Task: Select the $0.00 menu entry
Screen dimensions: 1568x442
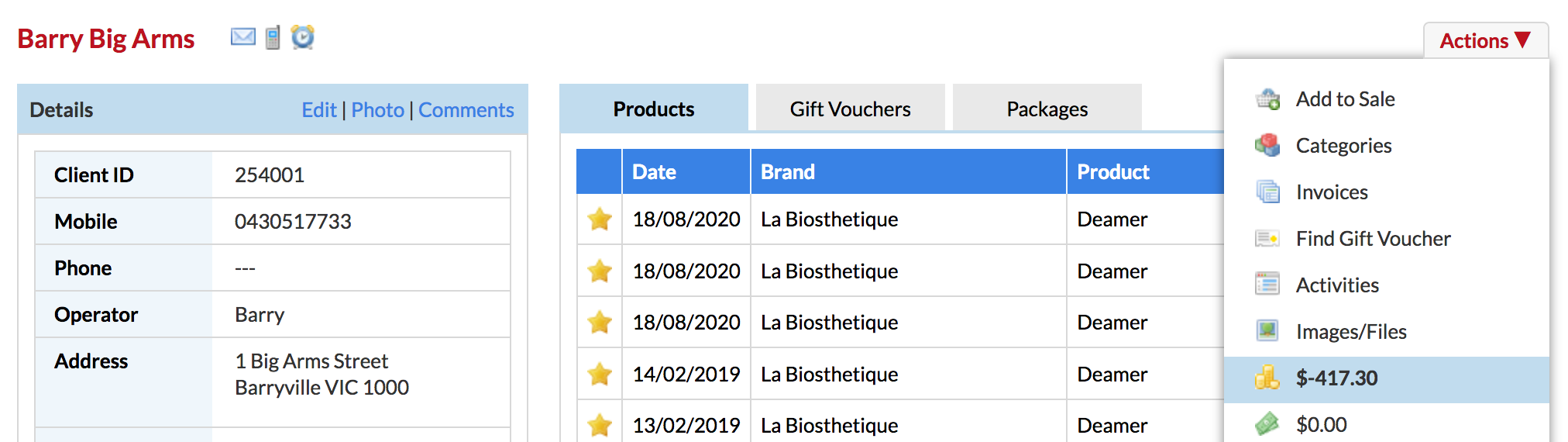Action: point(1387,423)
